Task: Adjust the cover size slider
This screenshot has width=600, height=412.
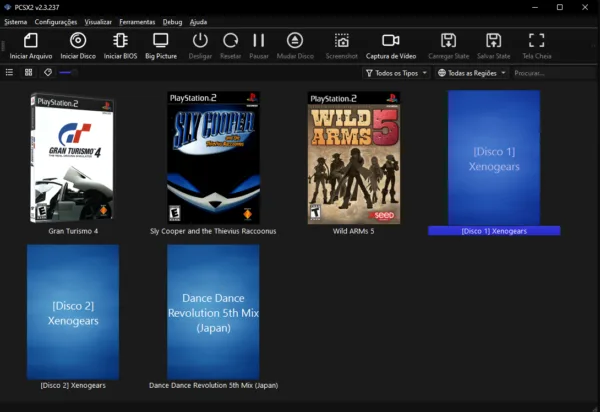Action: [68, 72]
